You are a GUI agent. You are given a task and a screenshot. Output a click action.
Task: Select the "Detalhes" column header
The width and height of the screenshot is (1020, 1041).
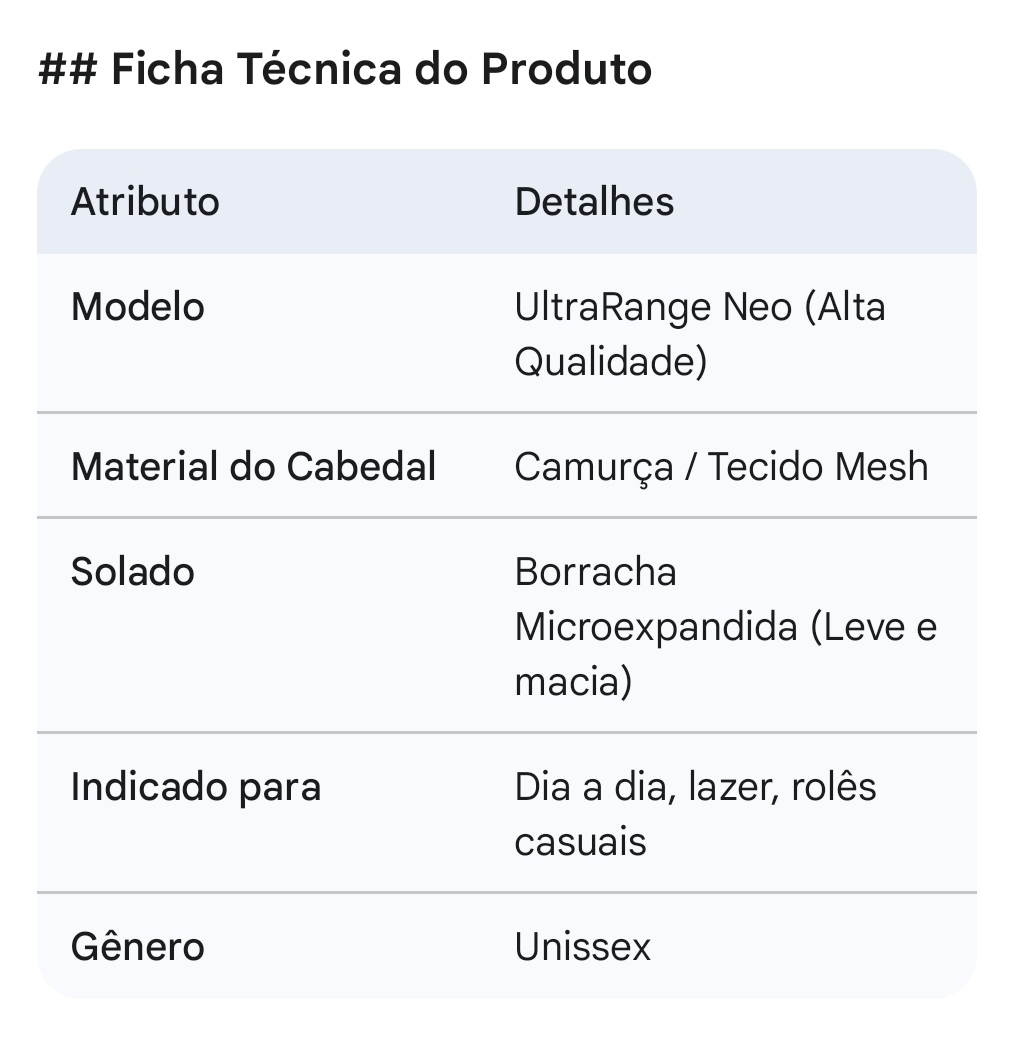(594, 202)
